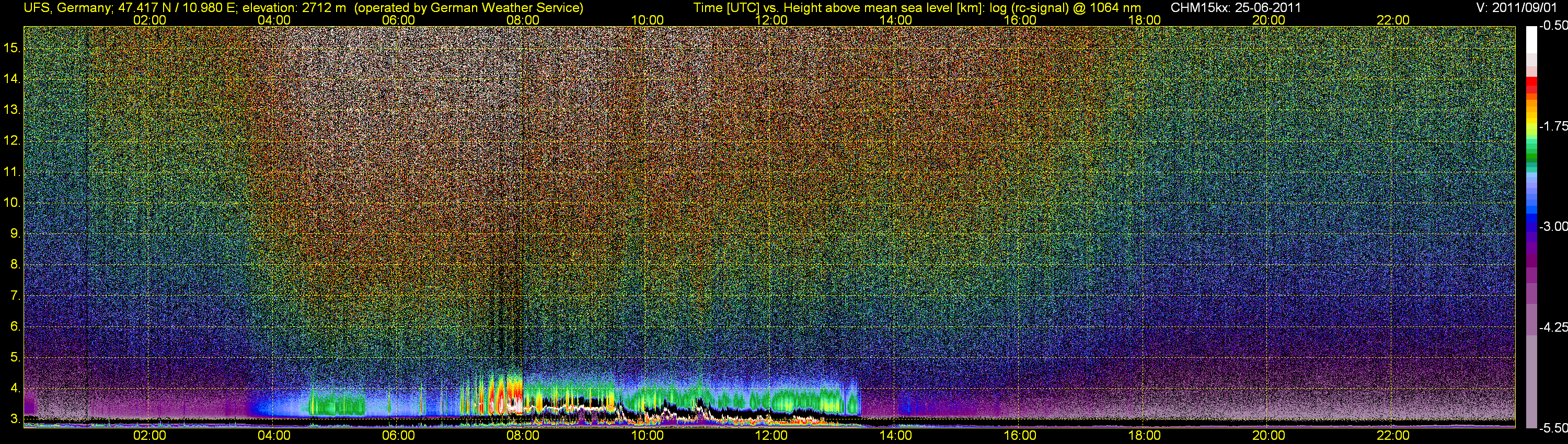Pick the white segment of the color bar
Image resolution: width=1568 pixels, height=444 pixels.
1531,40
